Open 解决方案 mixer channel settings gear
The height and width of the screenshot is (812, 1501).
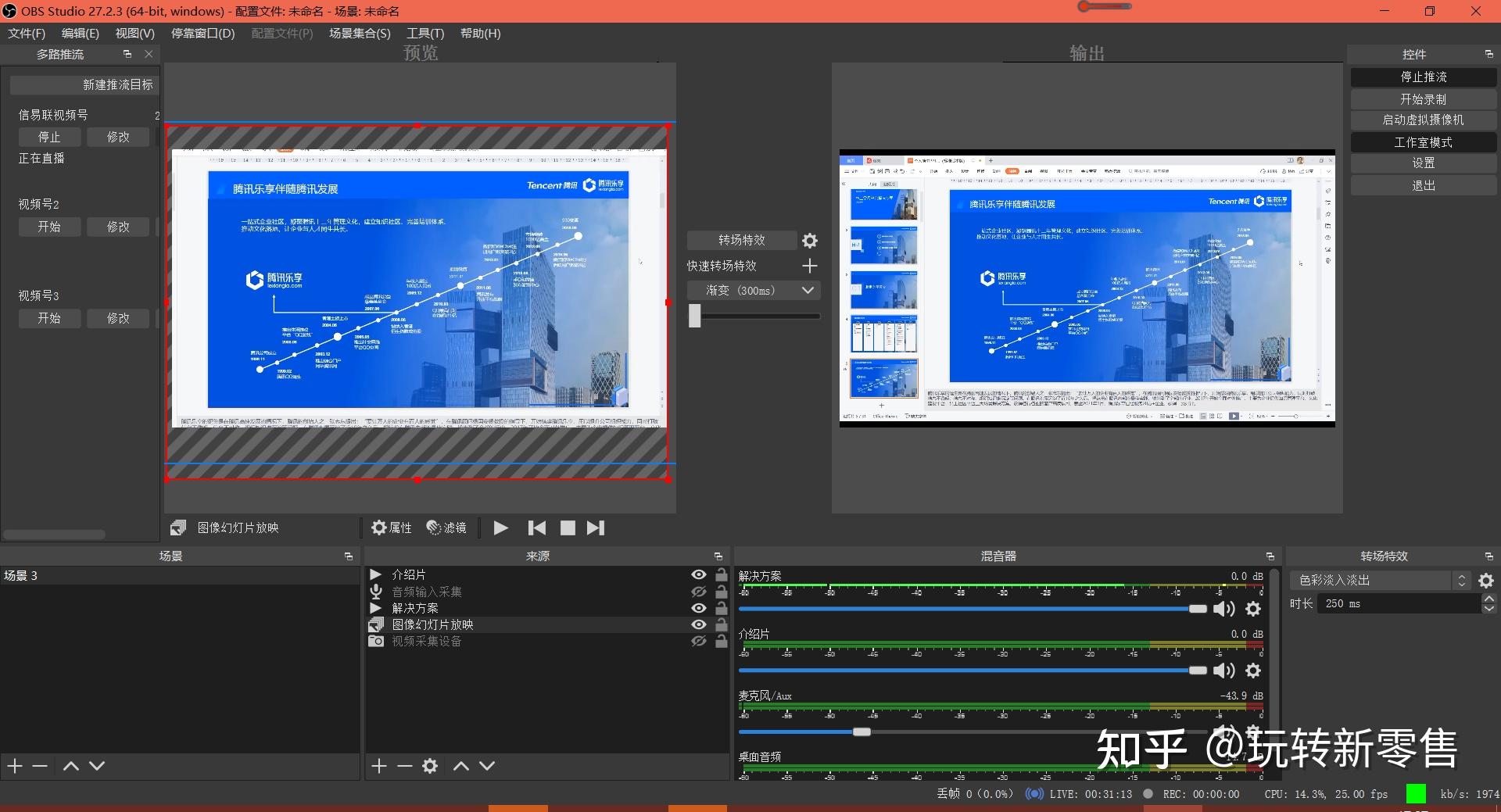(x=1253, y=609)
